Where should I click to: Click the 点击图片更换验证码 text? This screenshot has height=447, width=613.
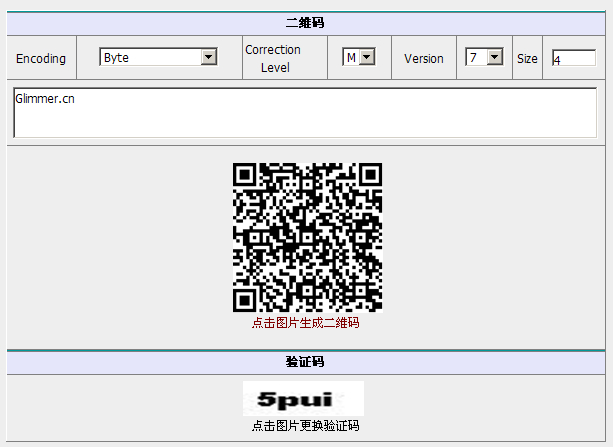pyautogui.click(x=305, y=425)
